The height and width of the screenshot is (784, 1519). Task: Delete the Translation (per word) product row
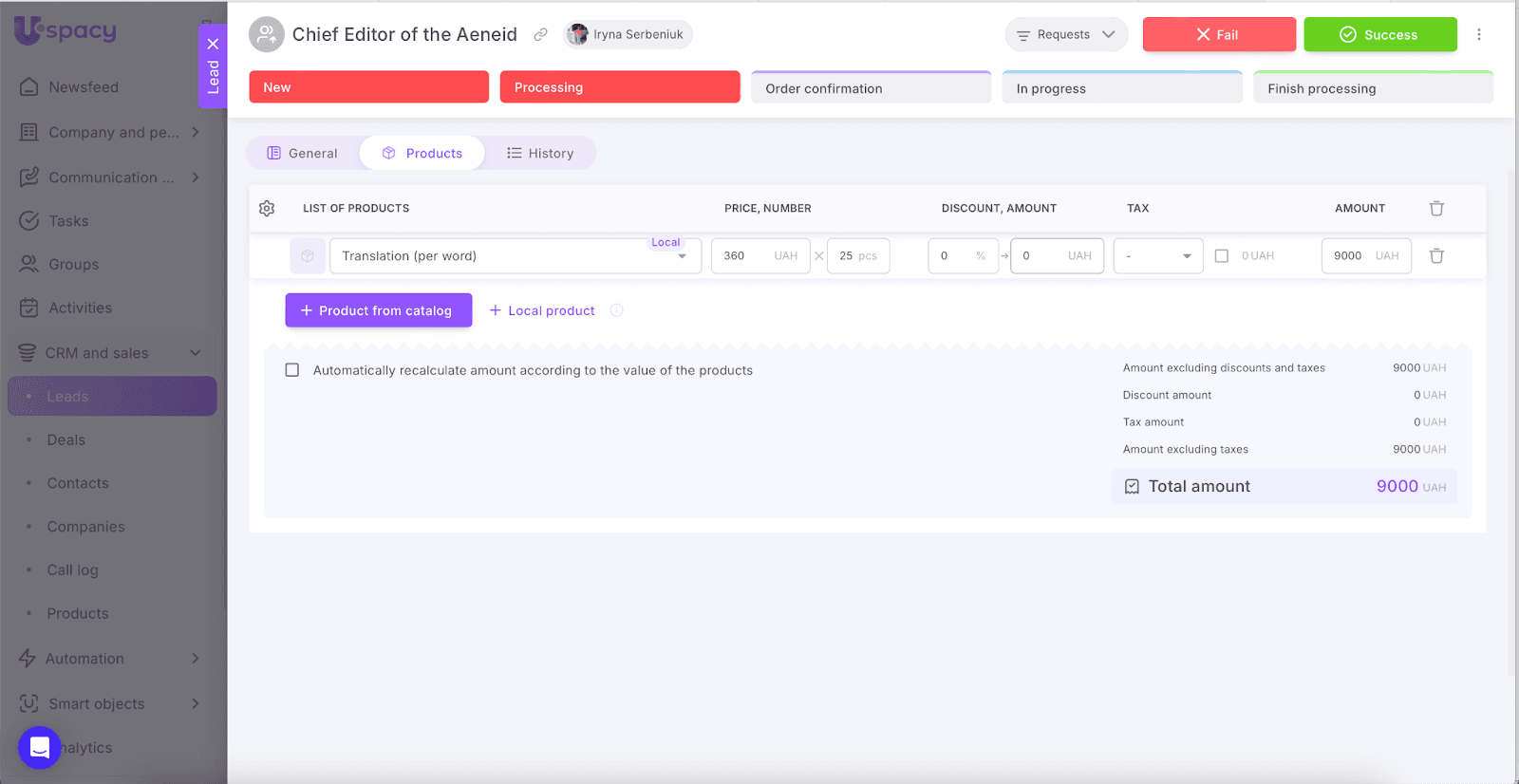pyautogui.click(x=1436, y=256)
